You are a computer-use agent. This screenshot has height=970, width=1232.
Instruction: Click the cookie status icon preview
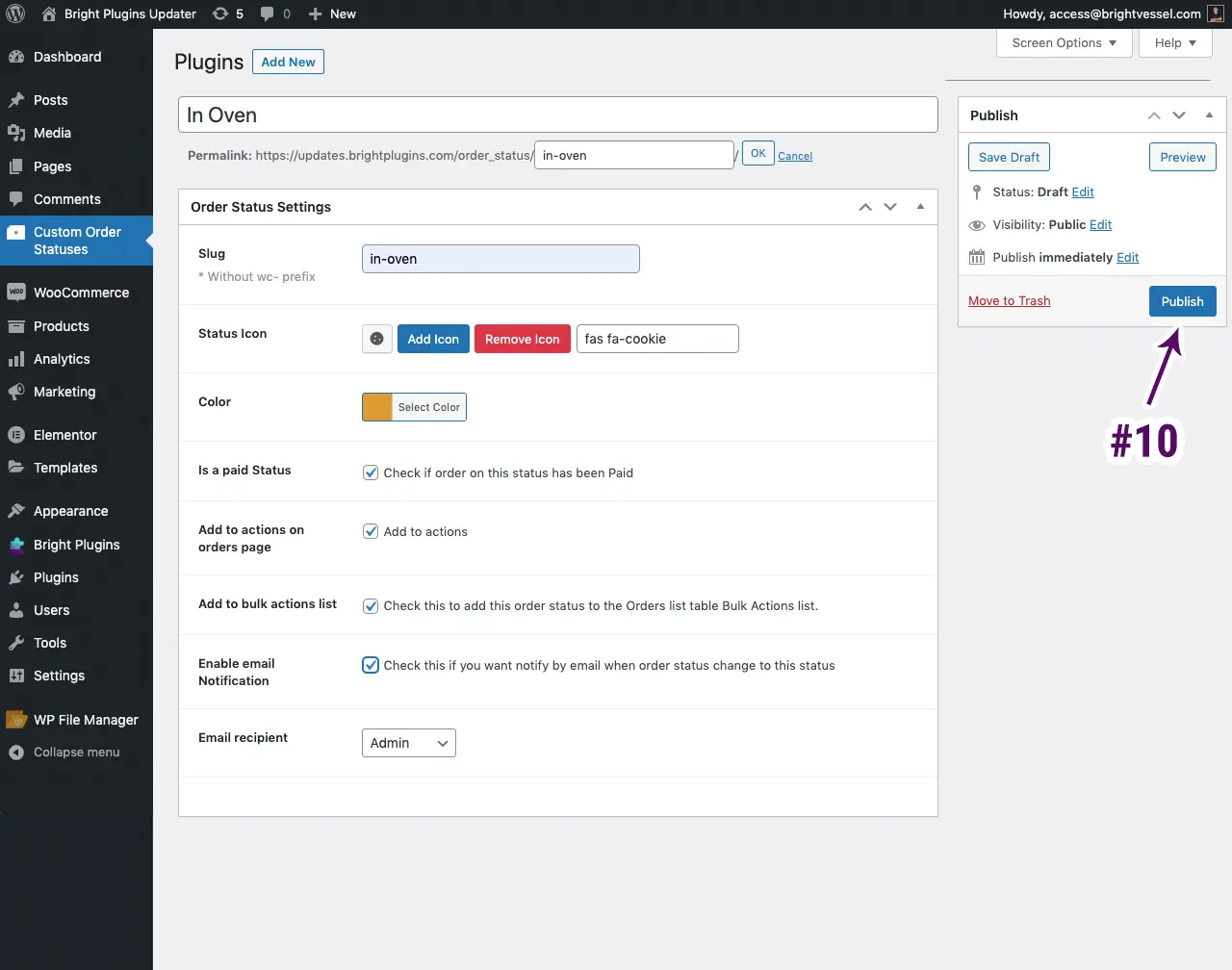[376, 339]
